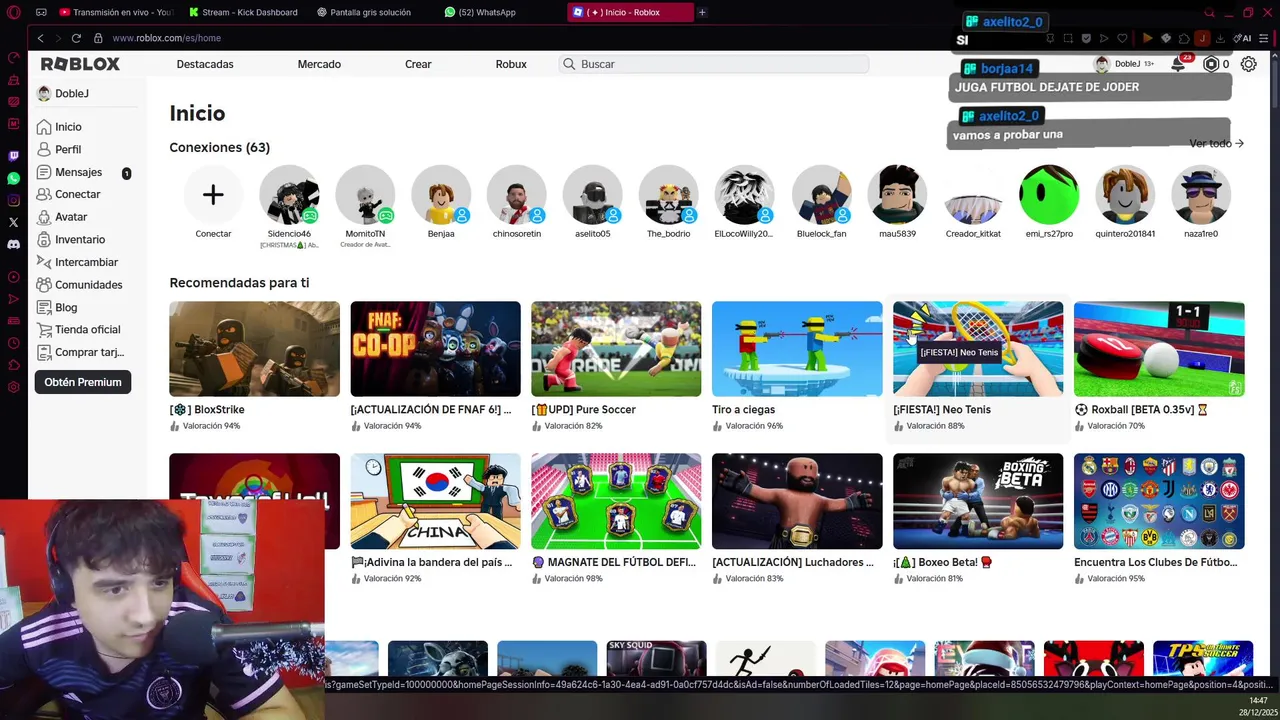Open the Ver todo link
This screenshot has height=720, width=1280.
tap(1216, 143)
